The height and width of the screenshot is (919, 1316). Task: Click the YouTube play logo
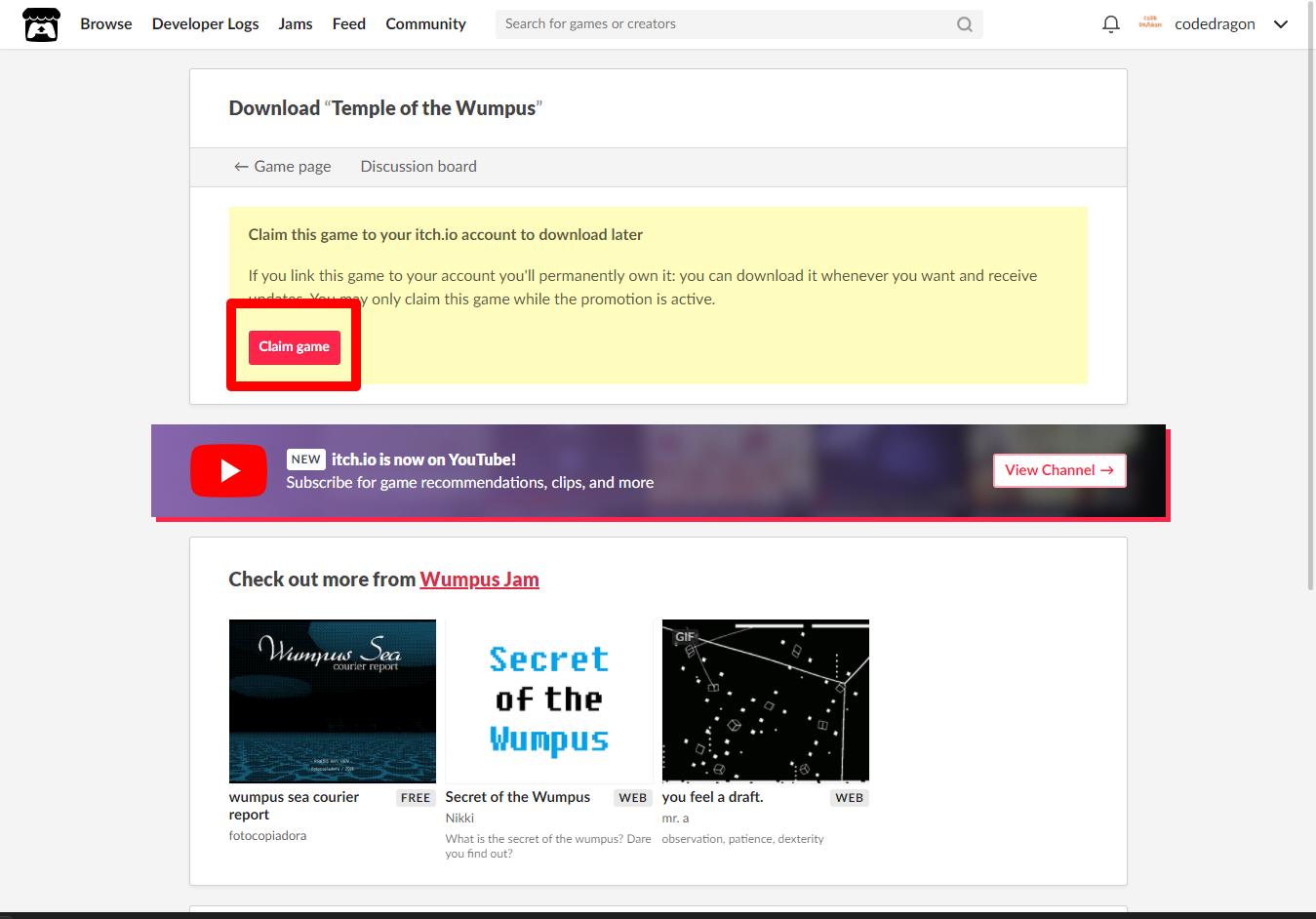point(228,470)
